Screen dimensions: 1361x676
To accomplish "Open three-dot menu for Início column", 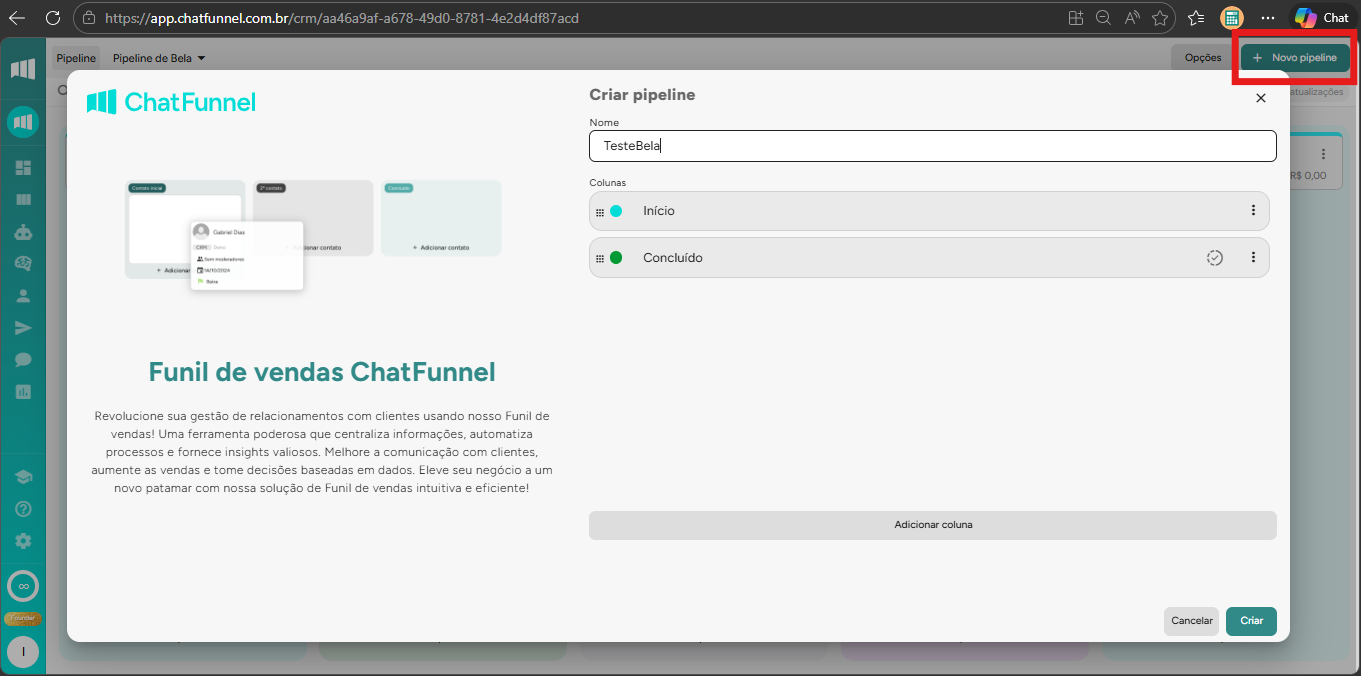I will [1253, 211].
